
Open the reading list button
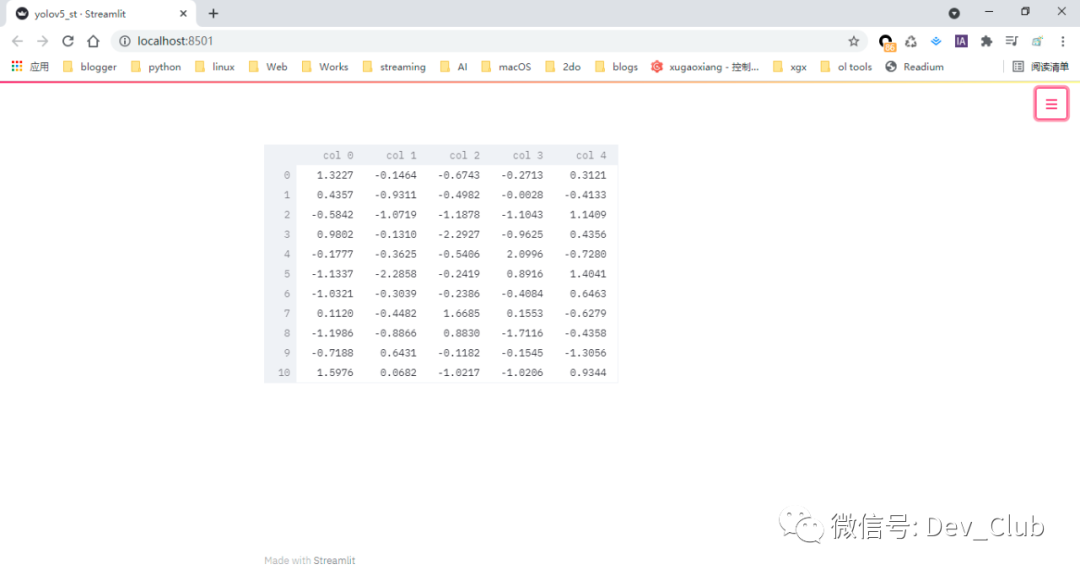(x=1040, y=67)
